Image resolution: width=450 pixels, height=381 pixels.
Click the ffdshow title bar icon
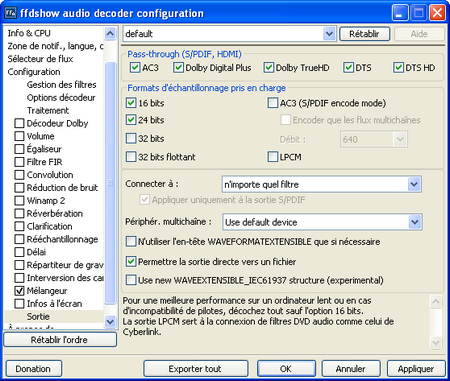(10, 13)
